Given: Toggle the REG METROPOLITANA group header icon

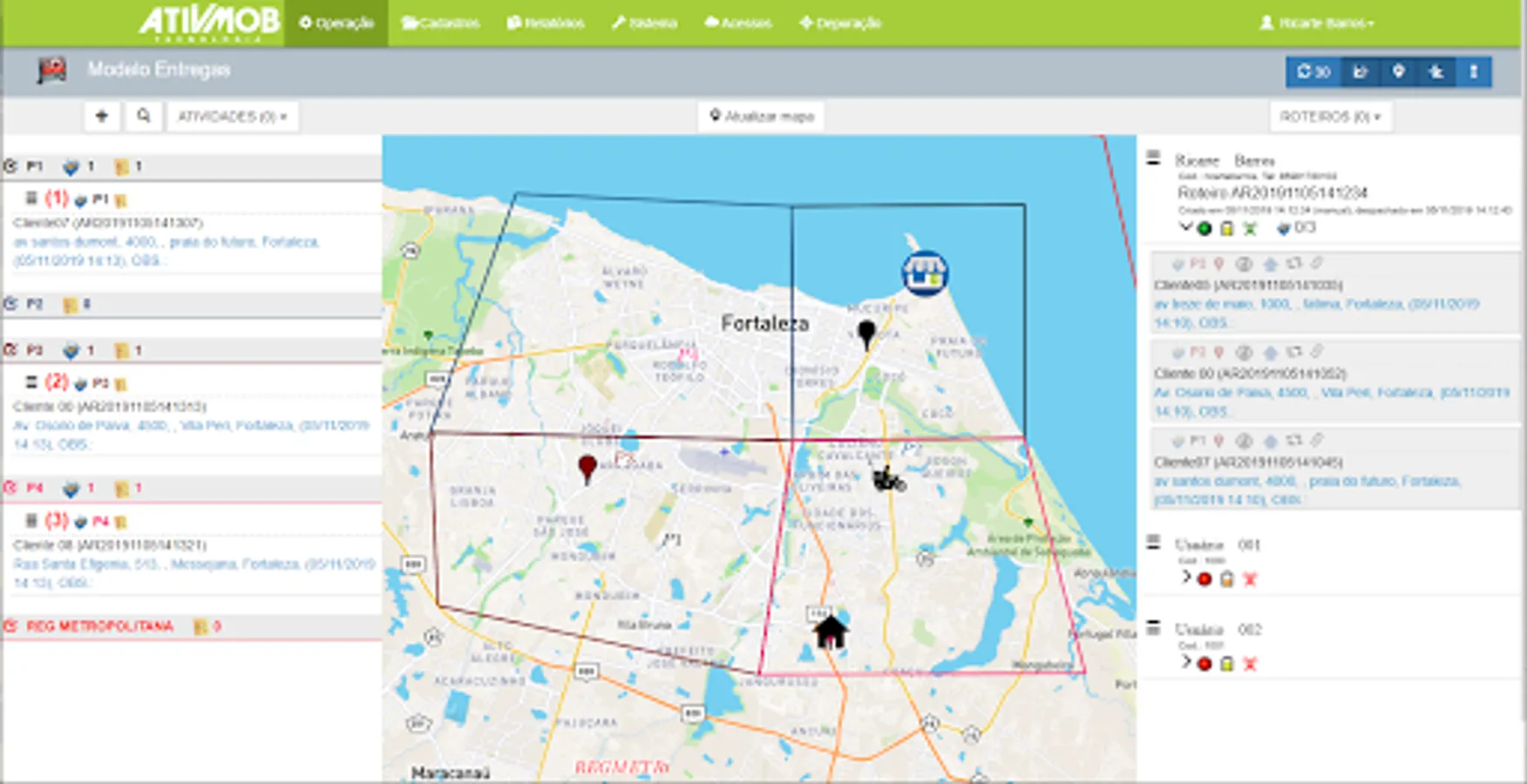Looking at the screenshot, I should [10, 626].
